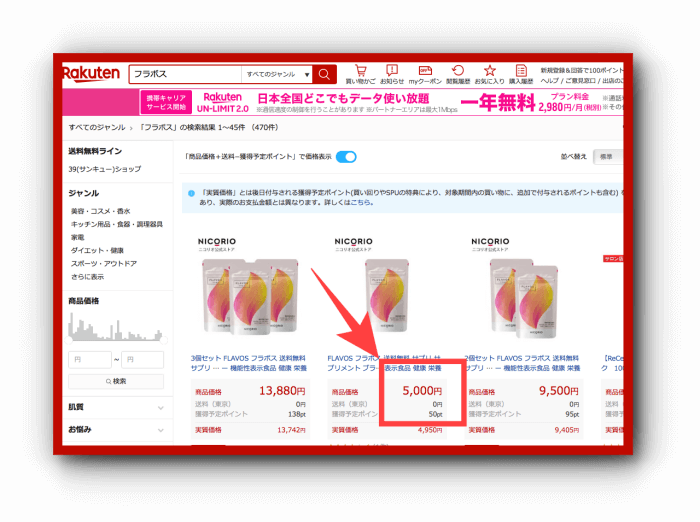Click the minimum price input field

[x=89, y=359]
